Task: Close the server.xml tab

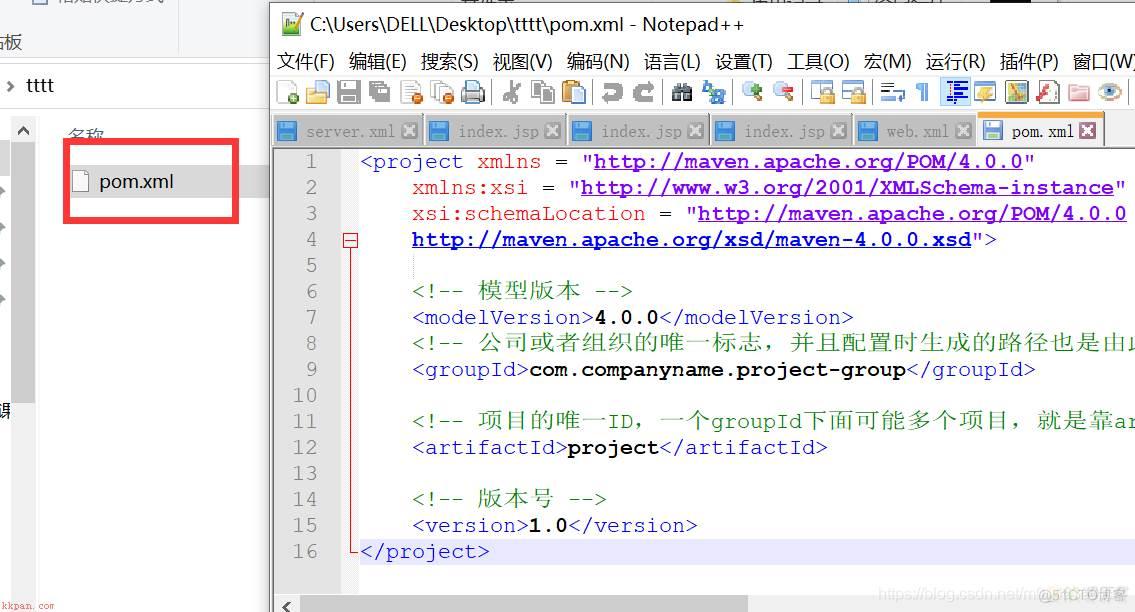Action: [409, 130]
